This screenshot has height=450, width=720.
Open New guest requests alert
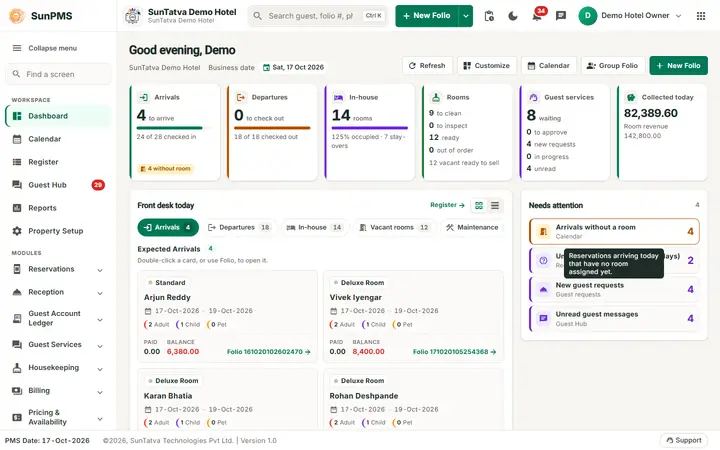(x=614, y=290)
